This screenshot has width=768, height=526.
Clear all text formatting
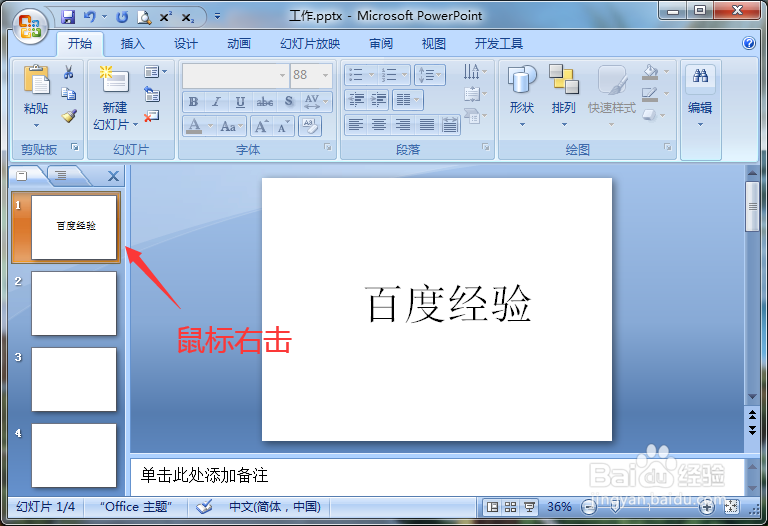(310, 126)
